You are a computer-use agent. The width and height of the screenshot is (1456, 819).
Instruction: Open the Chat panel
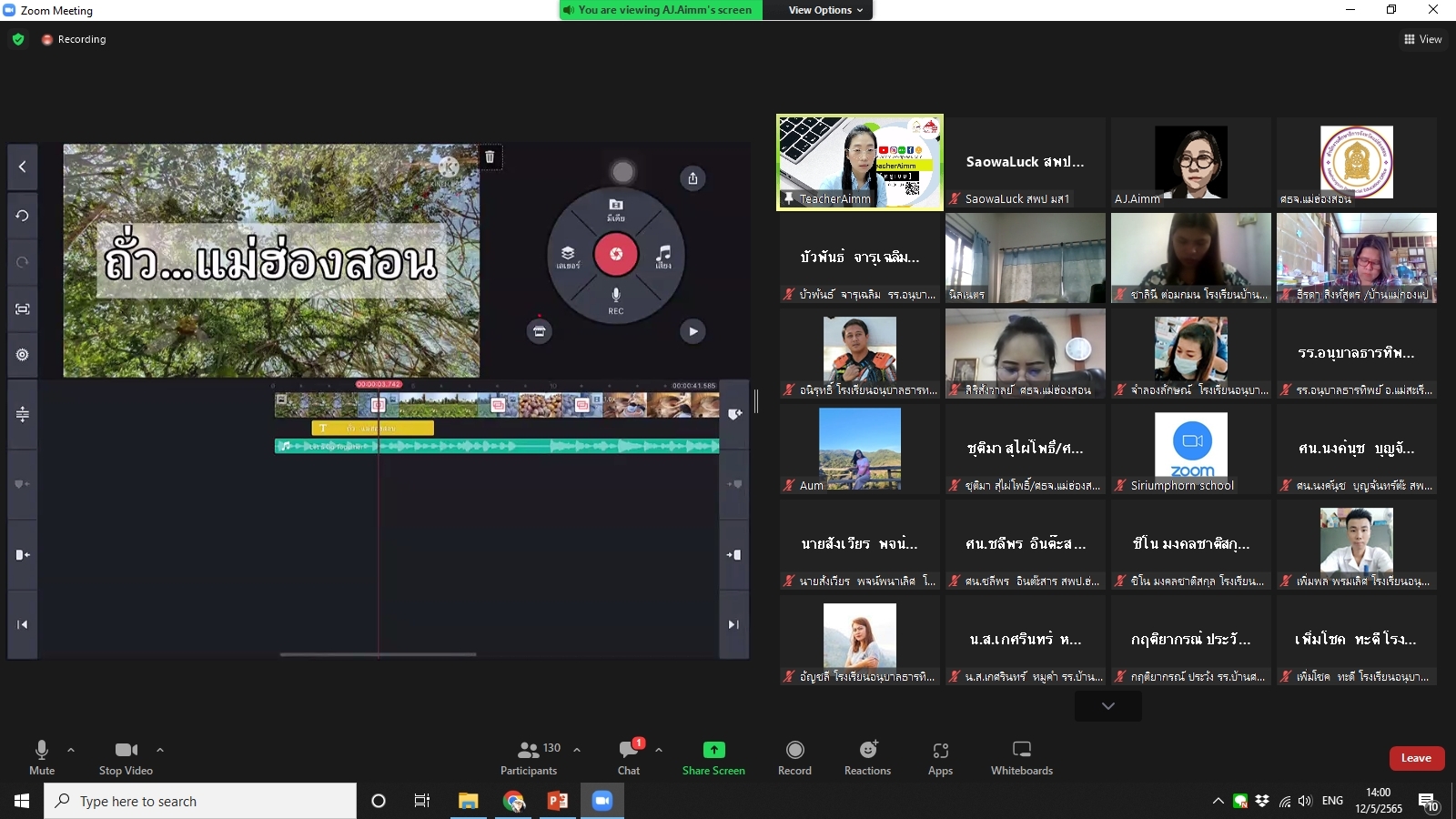point(629,757)
